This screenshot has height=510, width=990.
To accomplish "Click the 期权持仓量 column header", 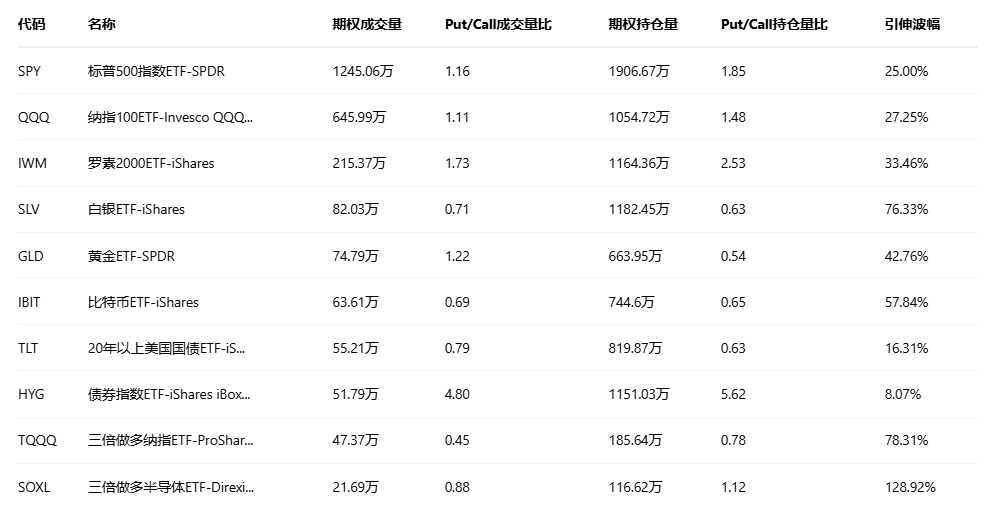I will tap(643, 24).
